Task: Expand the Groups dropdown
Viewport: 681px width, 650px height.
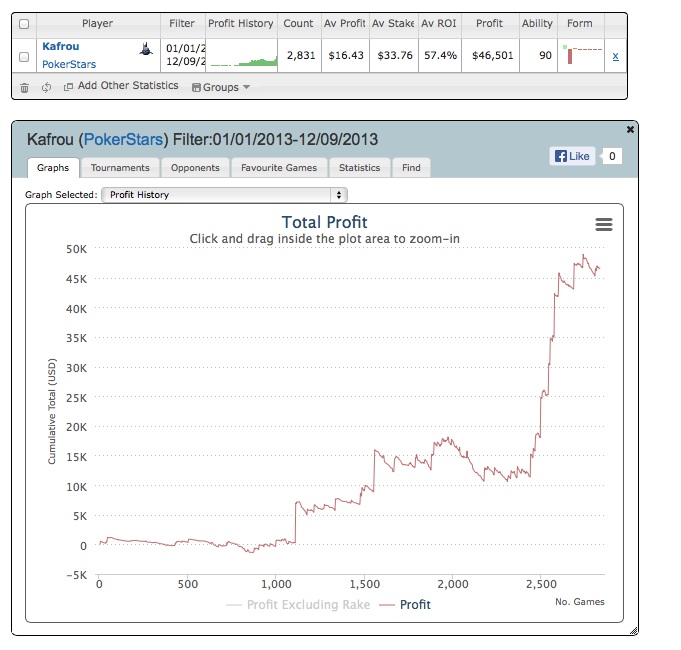Action: [220, 87]
